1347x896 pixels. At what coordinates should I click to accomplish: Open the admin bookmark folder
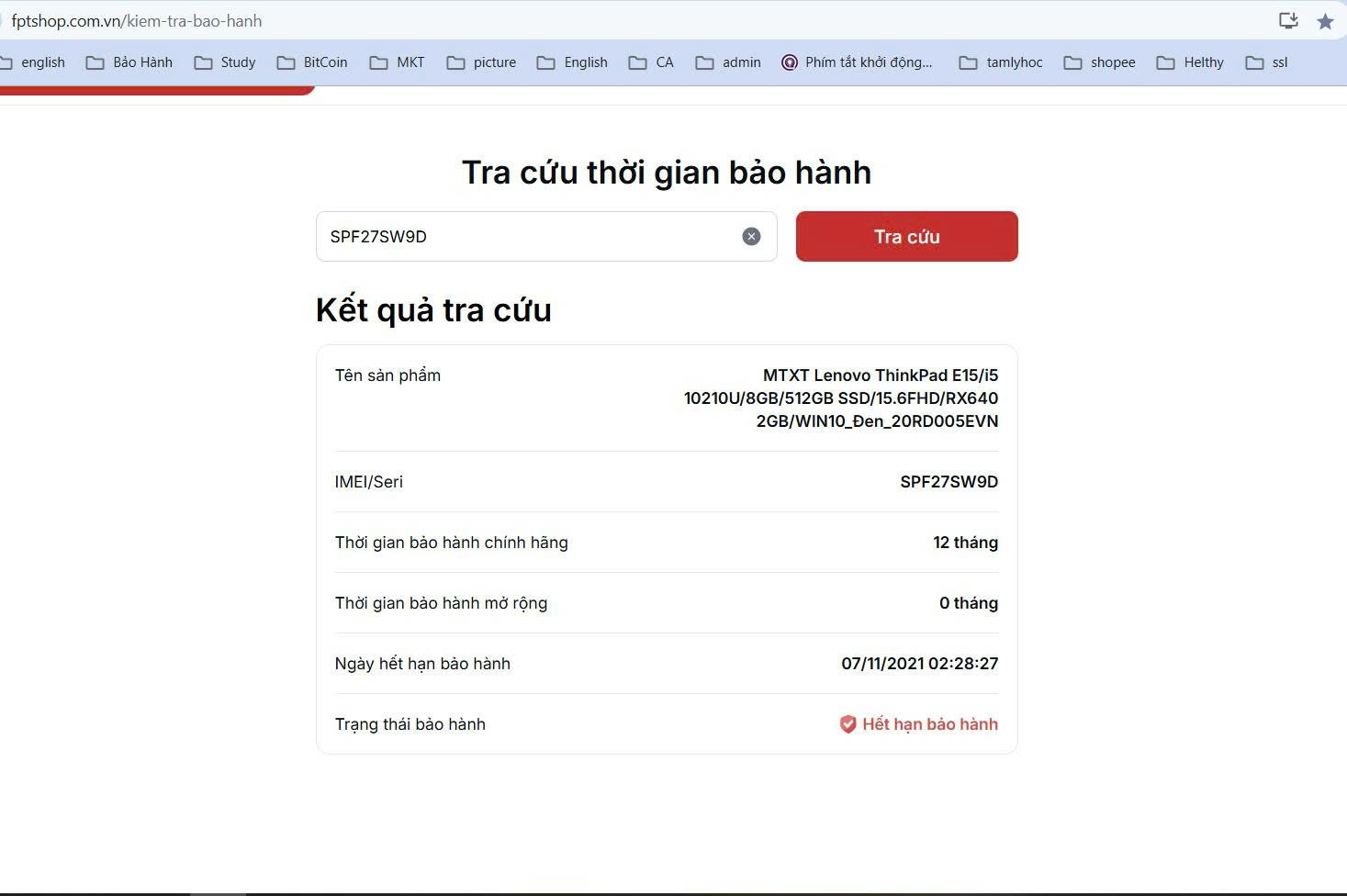pos(728,62)
